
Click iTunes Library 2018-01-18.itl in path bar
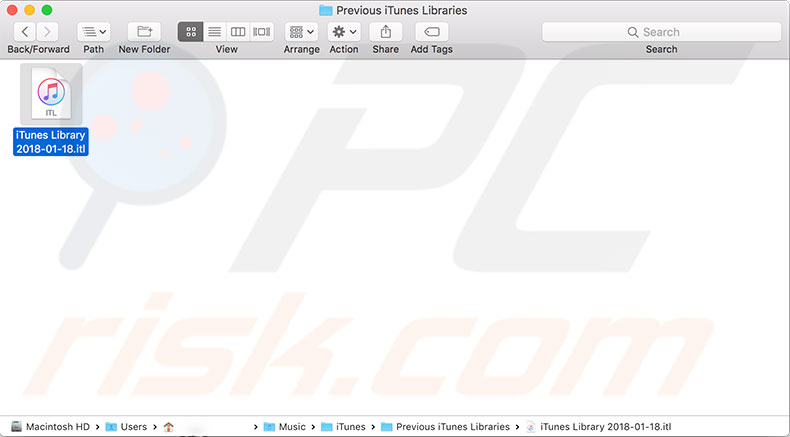[x=599, y=426]
